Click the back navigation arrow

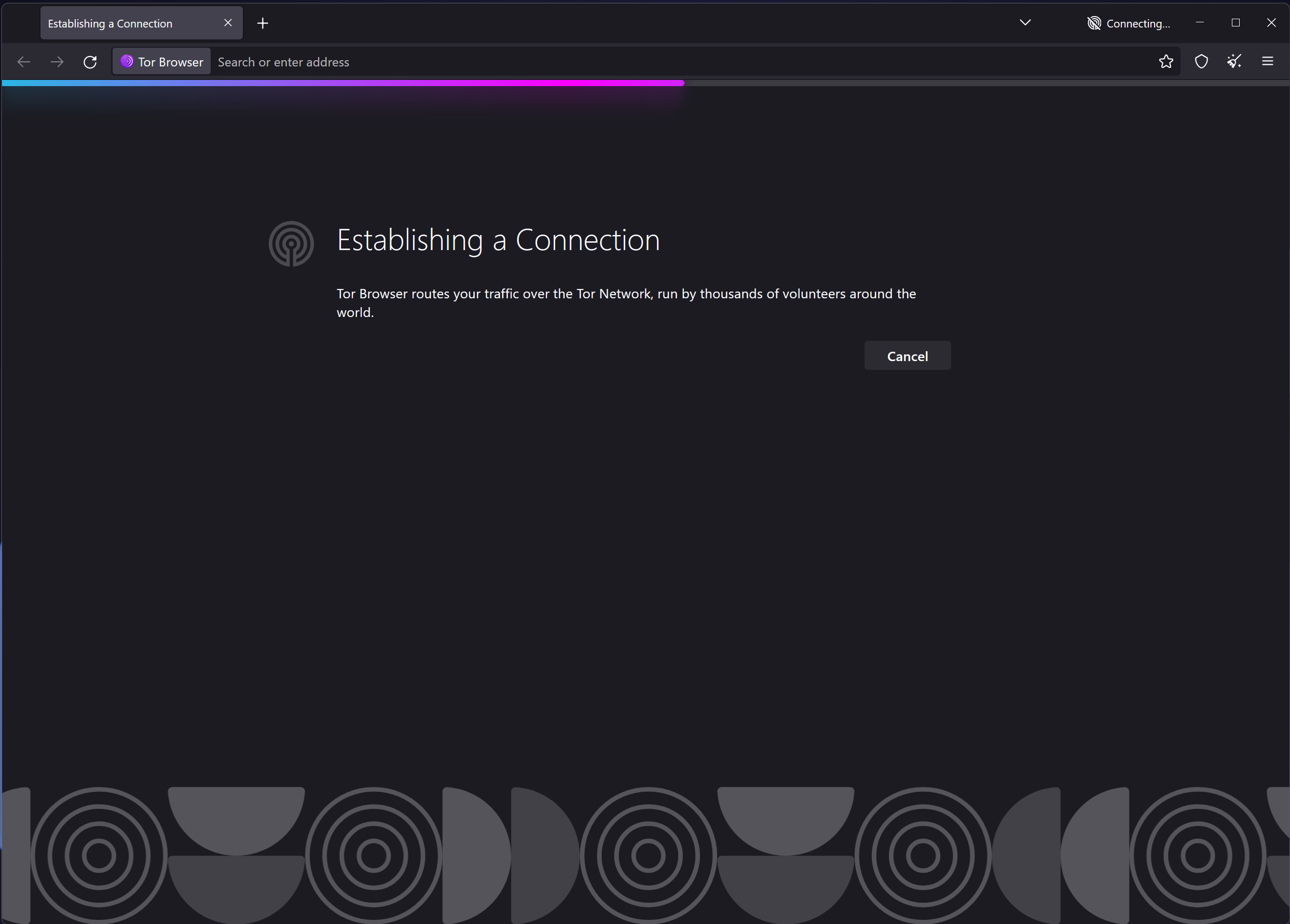tap(24, 61)
